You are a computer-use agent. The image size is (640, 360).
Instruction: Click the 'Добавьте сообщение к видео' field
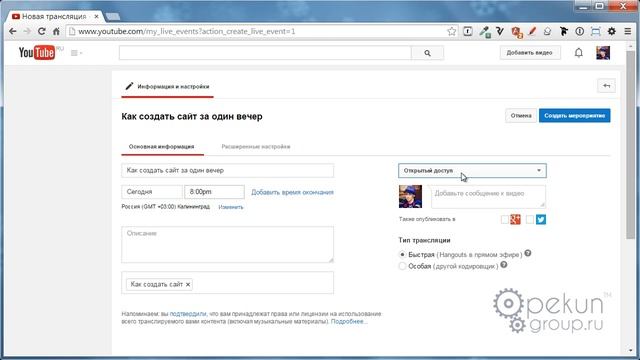[488, 196]
